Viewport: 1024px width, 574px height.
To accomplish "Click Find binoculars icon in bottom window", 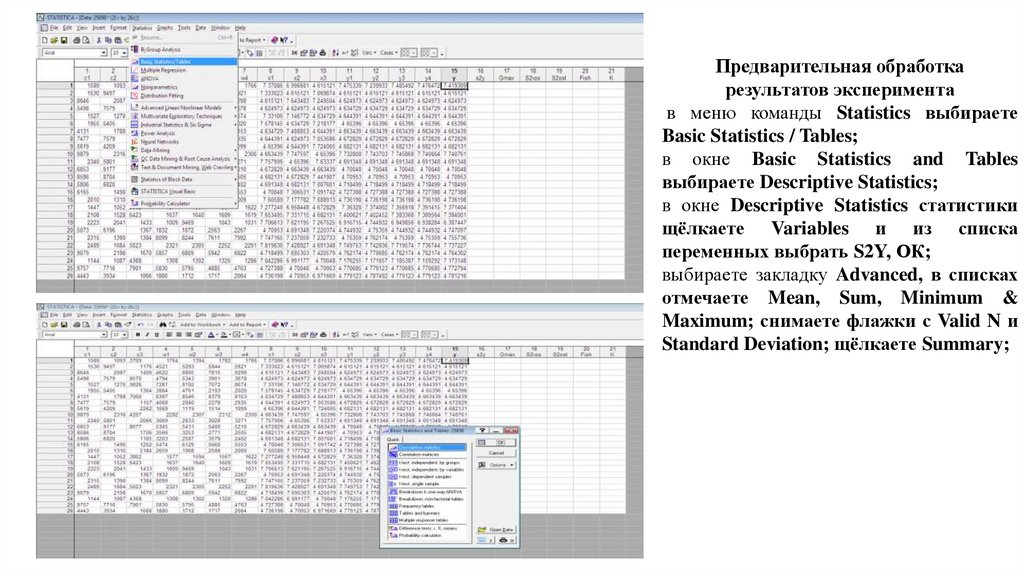I will (163, 325).
